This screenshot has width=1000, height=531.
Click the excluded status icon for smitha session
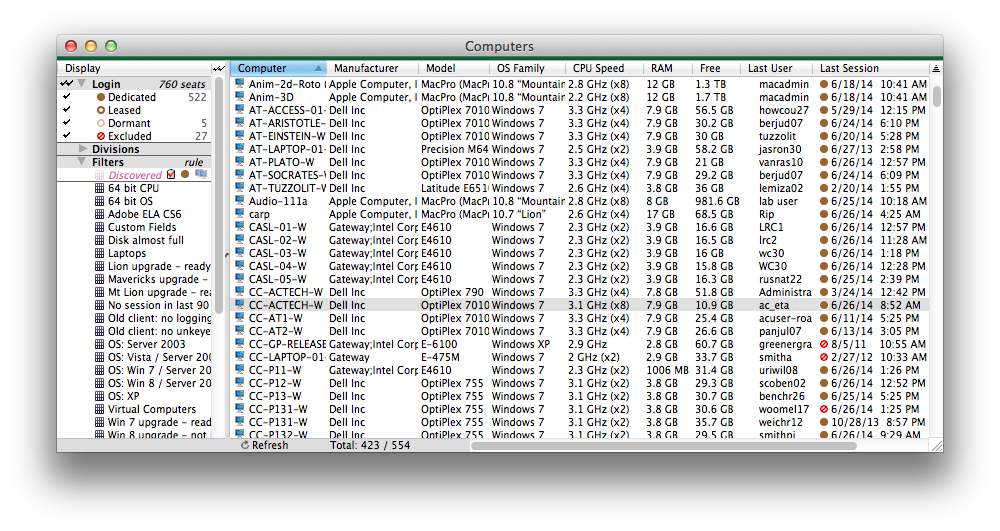pos(824,357)
